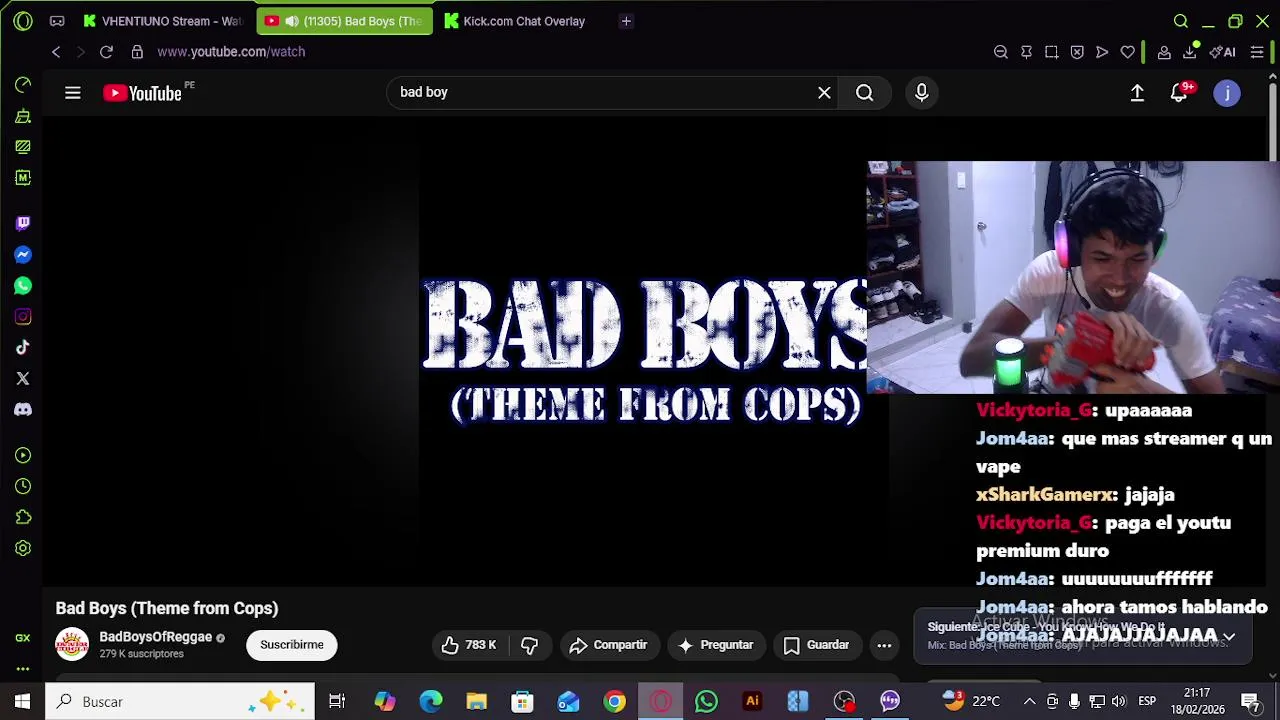Screen dimensions: 1280x720
Task: Launch Google Chrome from taskbar
Action: click(615, 702)
